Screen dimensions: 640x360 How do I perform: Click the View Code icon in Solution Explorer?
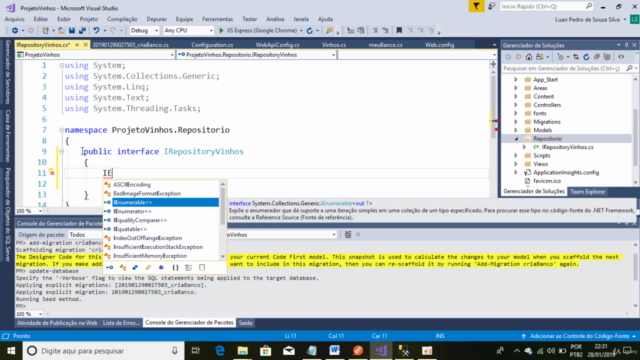coord(621,57)
